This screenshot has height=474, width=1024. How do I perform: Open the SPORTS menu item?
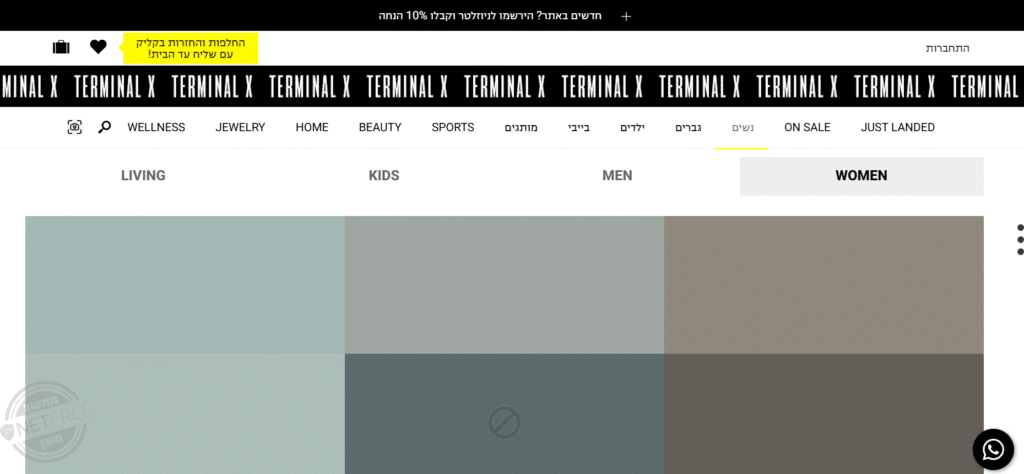tap(453, 127)
